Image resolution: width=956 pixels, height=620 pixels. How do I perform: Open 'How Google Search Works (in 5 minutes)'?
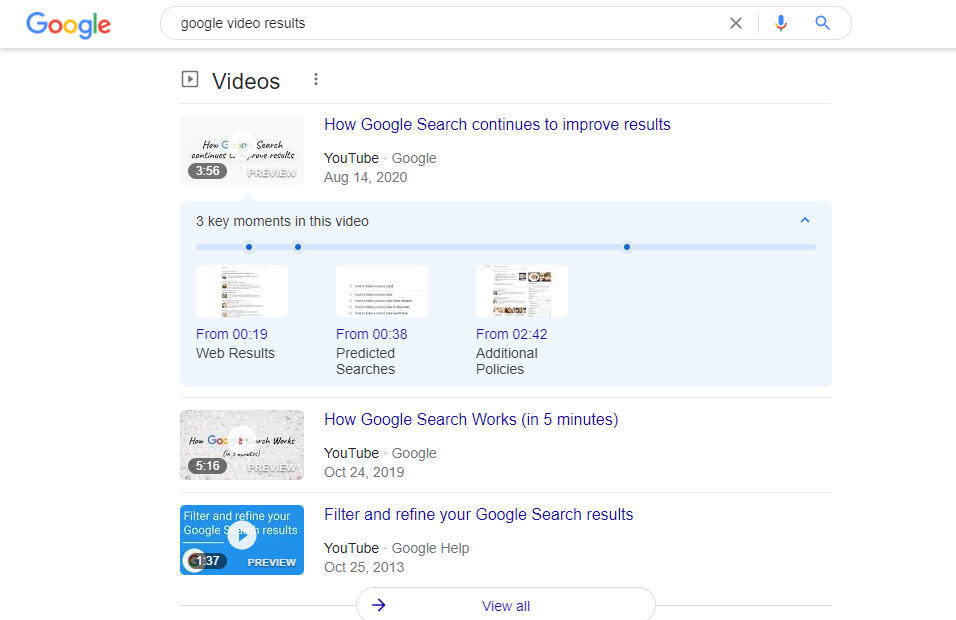coord(471,419)
